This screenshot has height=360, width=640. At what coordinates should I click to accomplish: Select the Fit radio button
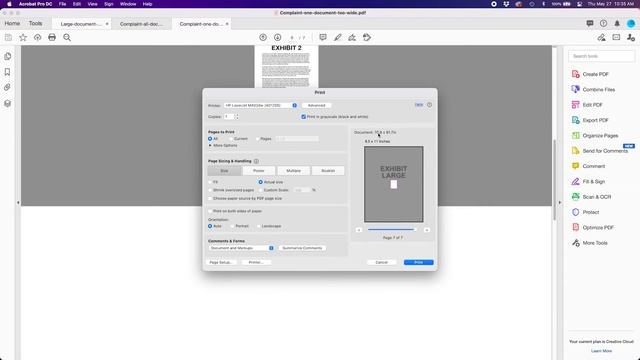point(210,182)
